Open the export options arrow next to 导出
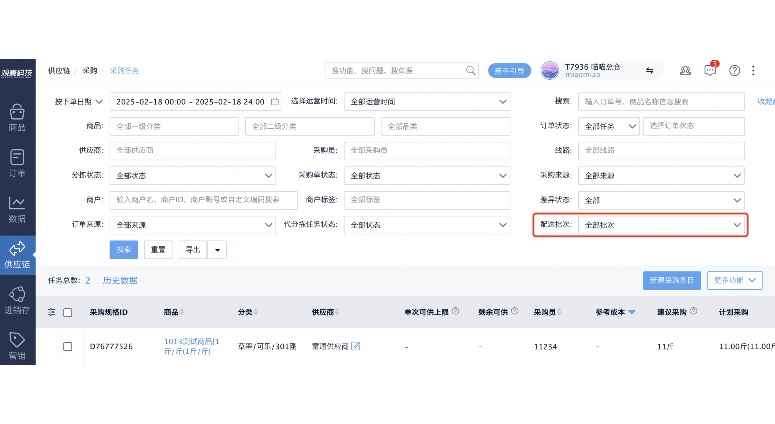 (217, 250)
